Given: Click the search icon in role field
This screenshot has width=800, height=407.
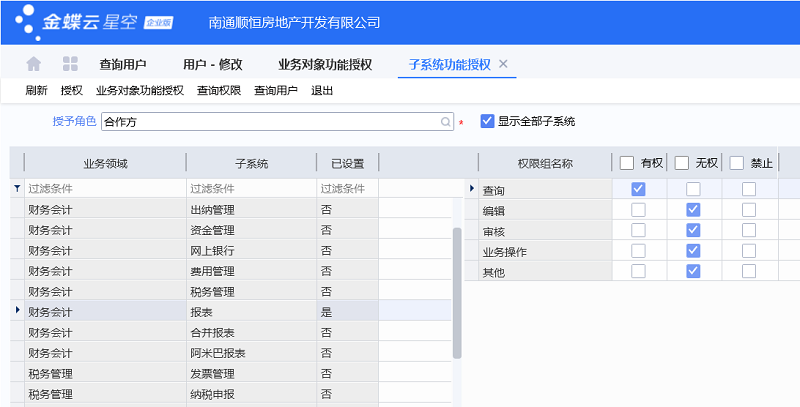Looking at the screenshot, I should 446,121.
